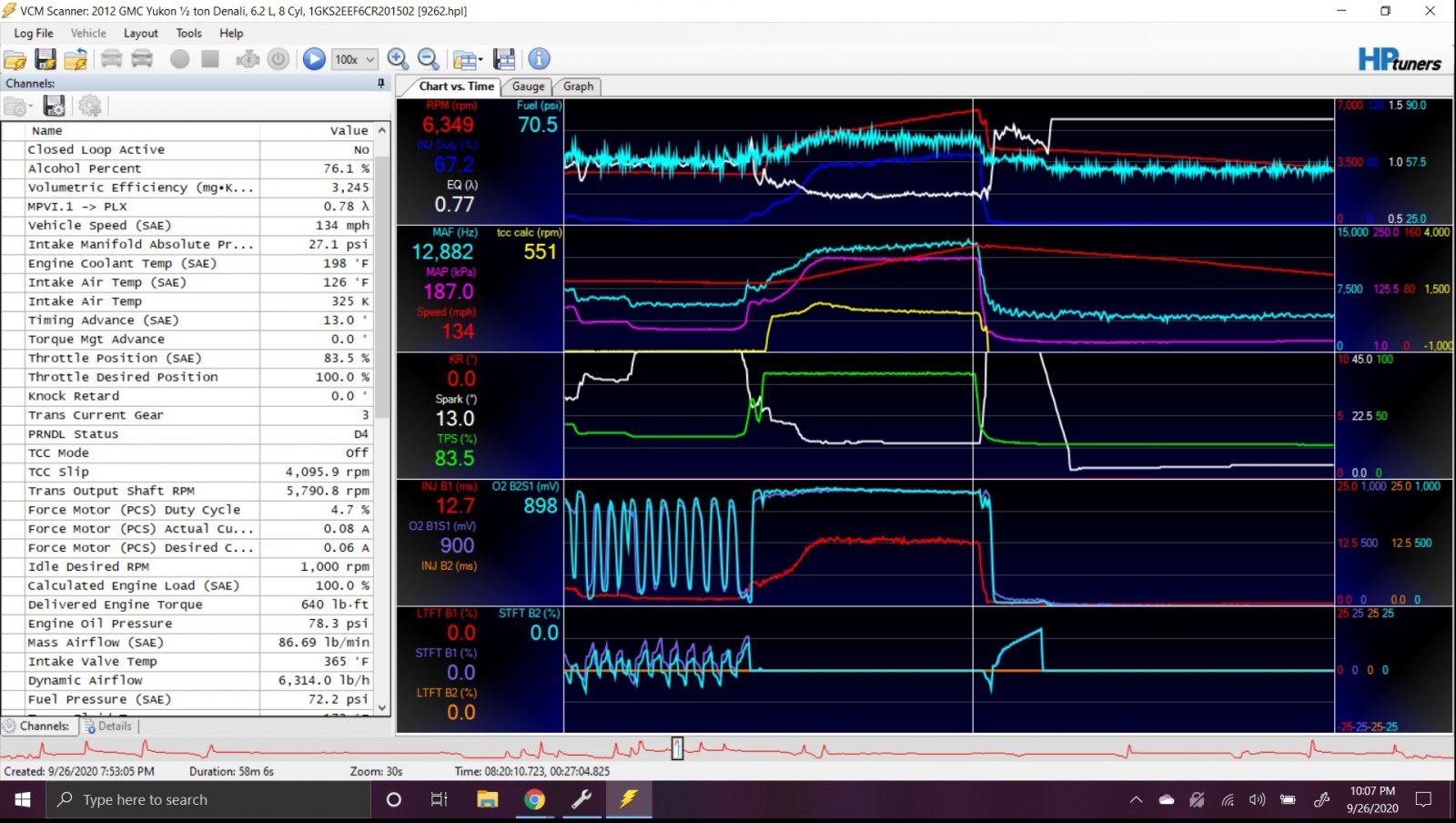Open File Explorer from the taskbar

(488, 800)
